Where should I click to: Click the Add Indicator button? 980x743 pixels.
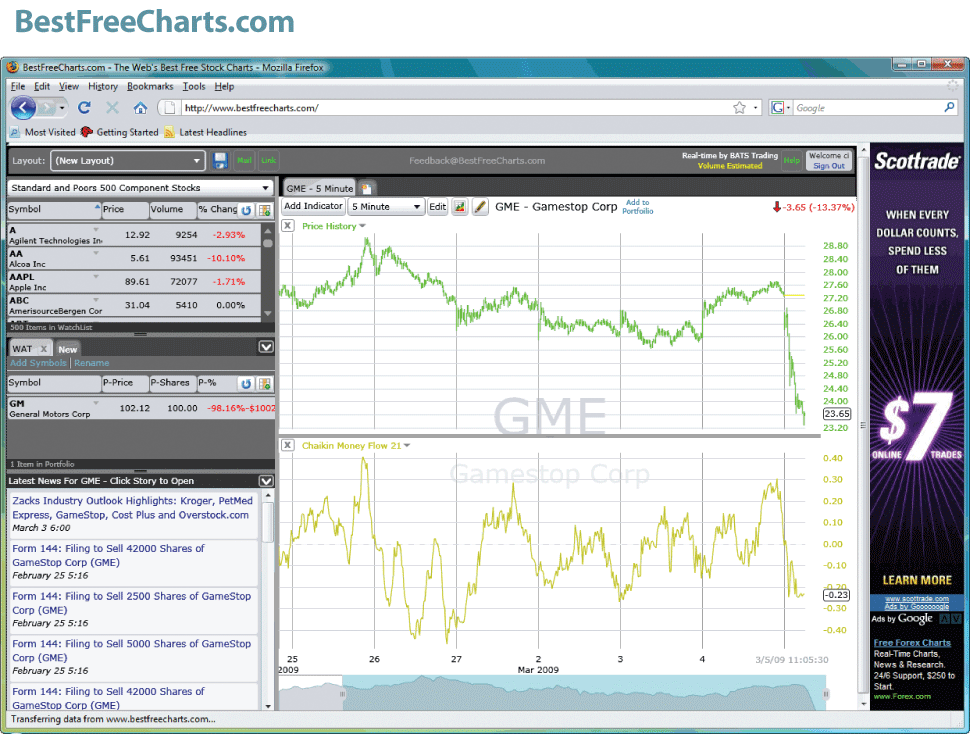coord(313,206)
